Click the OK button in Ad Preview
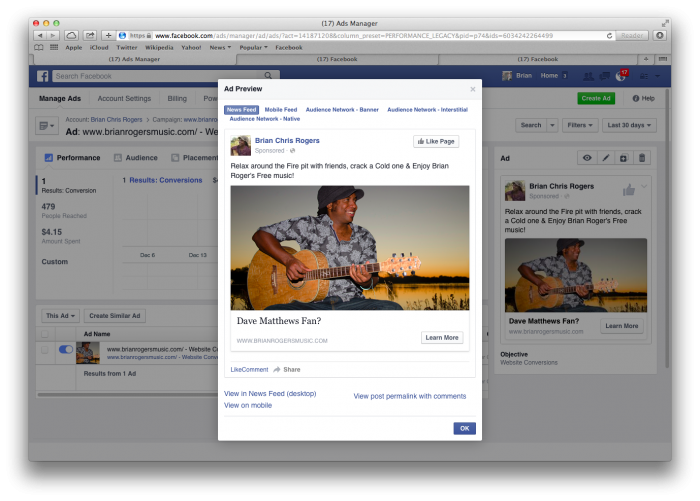 click(465, 428)
